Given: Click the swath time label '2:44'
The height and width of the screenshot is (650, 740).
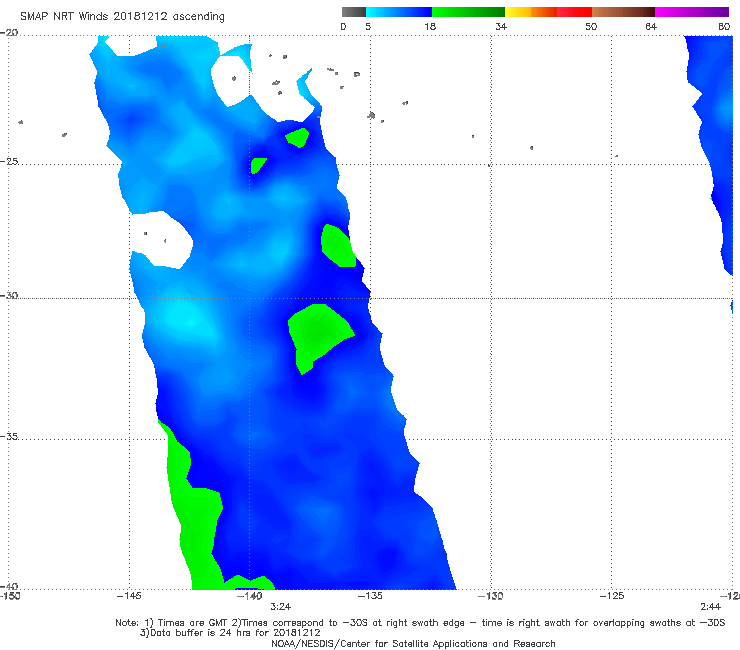Looking at the screenshot, I should 710,607.
